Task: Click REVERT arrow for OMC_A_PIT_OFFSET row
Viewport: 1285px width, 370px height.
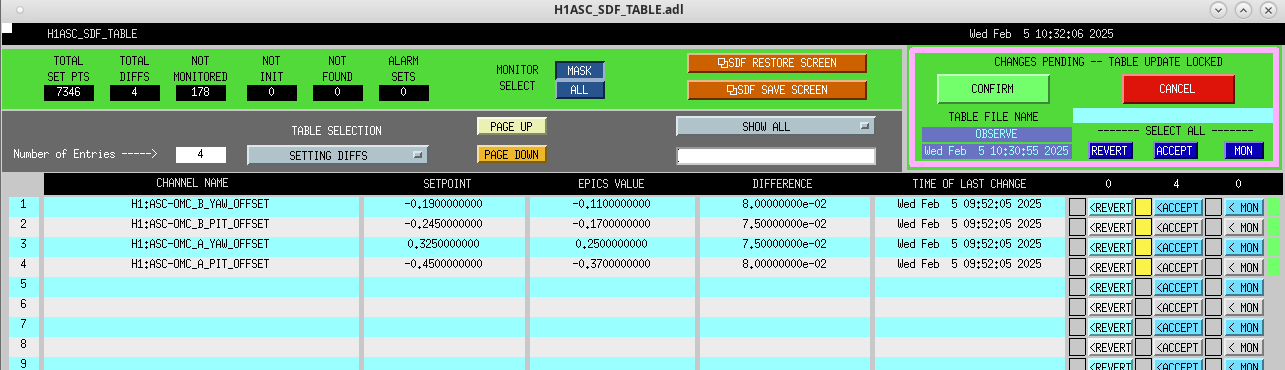Action: coord(1109,267)
